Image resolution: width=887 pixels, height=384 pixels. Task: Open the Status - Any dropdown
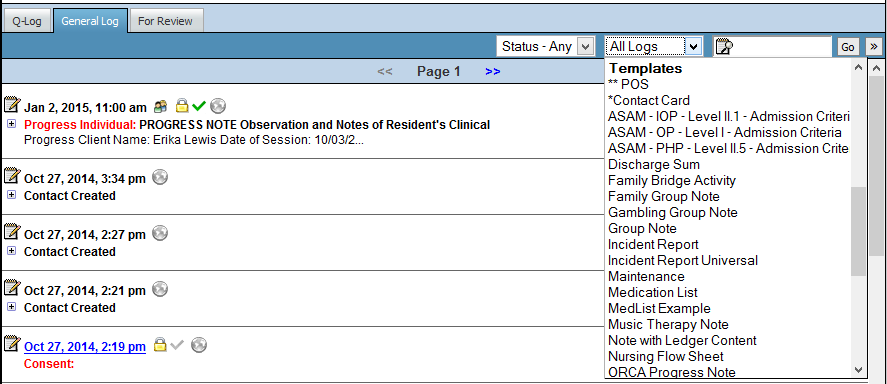[545, 46]
